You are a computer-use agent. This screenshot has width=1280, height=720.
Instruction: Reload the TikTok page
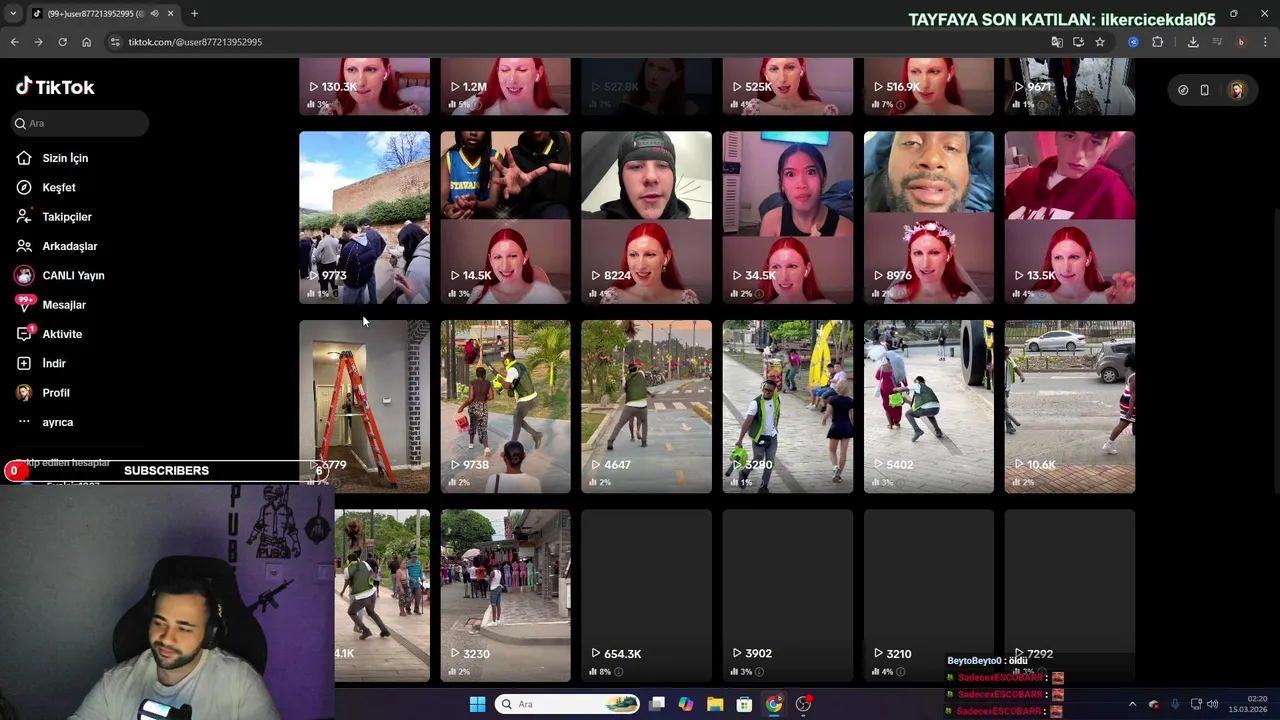[x=62, y=42]
